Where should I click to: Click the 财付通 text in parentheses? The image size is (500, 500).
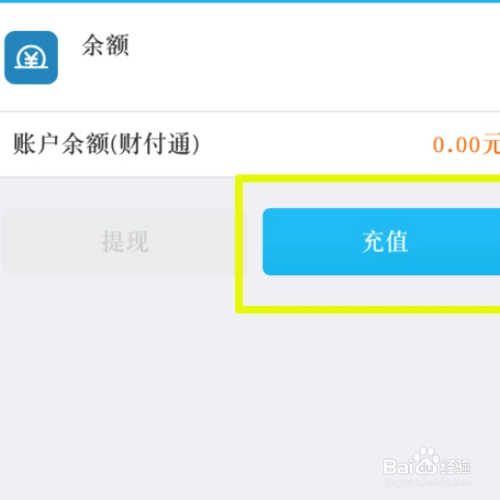tap(154, 144)
